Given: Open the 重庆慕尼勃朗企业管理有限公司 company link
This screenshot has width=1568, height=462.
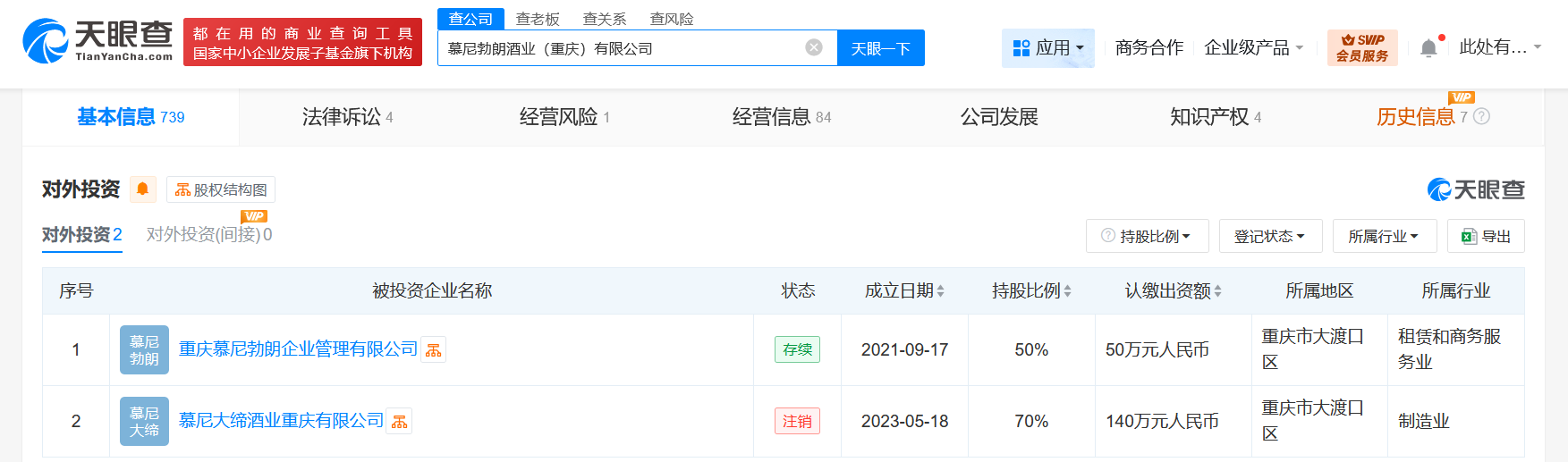Looking at the screenshot, I should click(x=298, y=349).
